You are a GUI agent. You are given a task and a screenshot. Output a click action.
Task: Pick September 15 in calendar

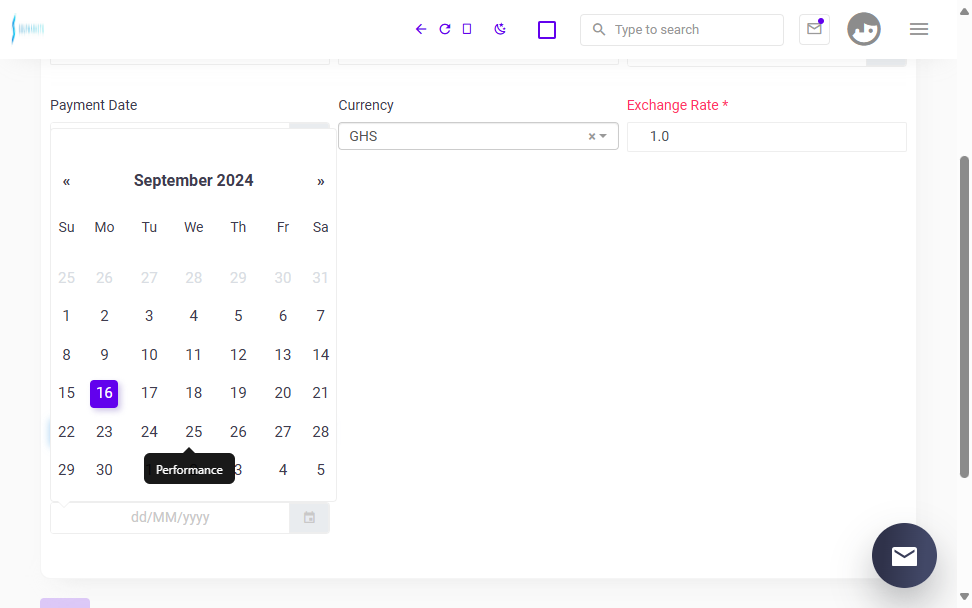[x=66, y=393]
